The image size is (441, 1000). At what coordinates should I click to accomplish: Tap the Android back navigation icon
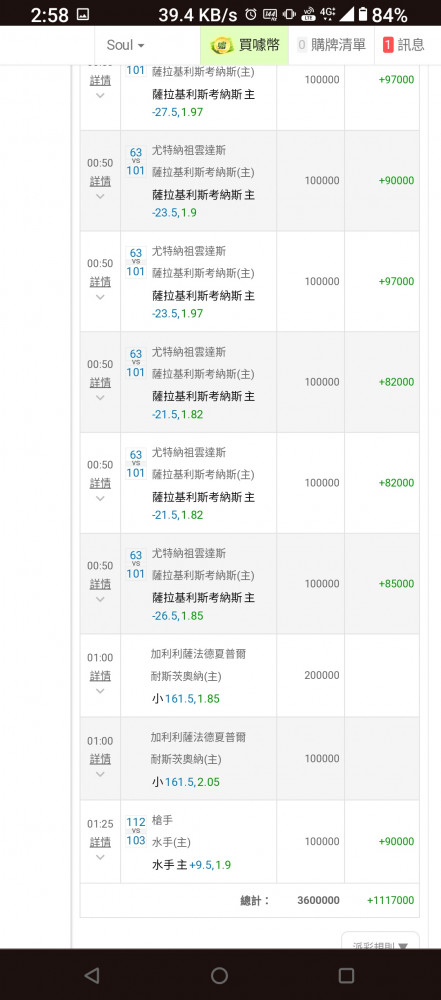(x=92, y=974)
